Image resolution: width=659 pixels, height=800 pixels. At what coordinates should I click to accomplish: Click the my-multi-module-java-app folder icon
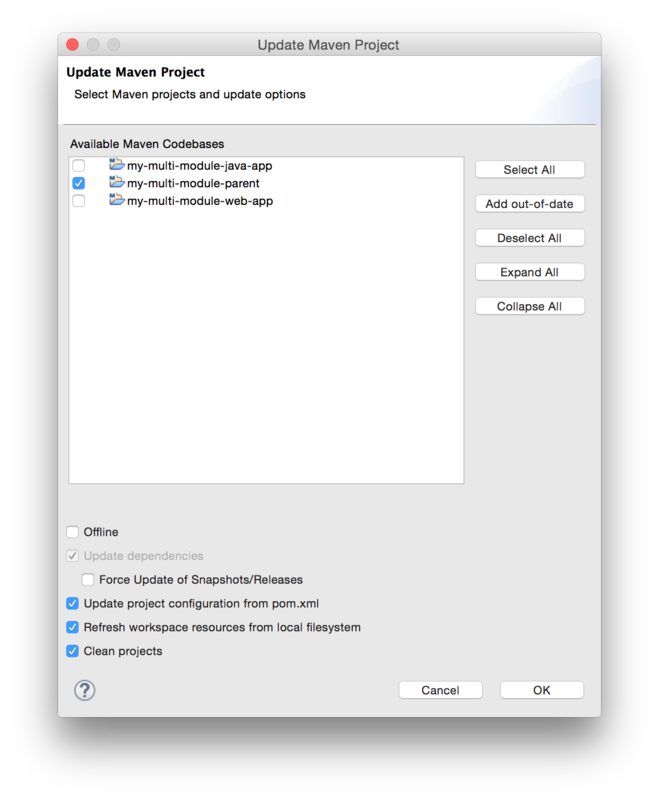click(x=117, y=165)
